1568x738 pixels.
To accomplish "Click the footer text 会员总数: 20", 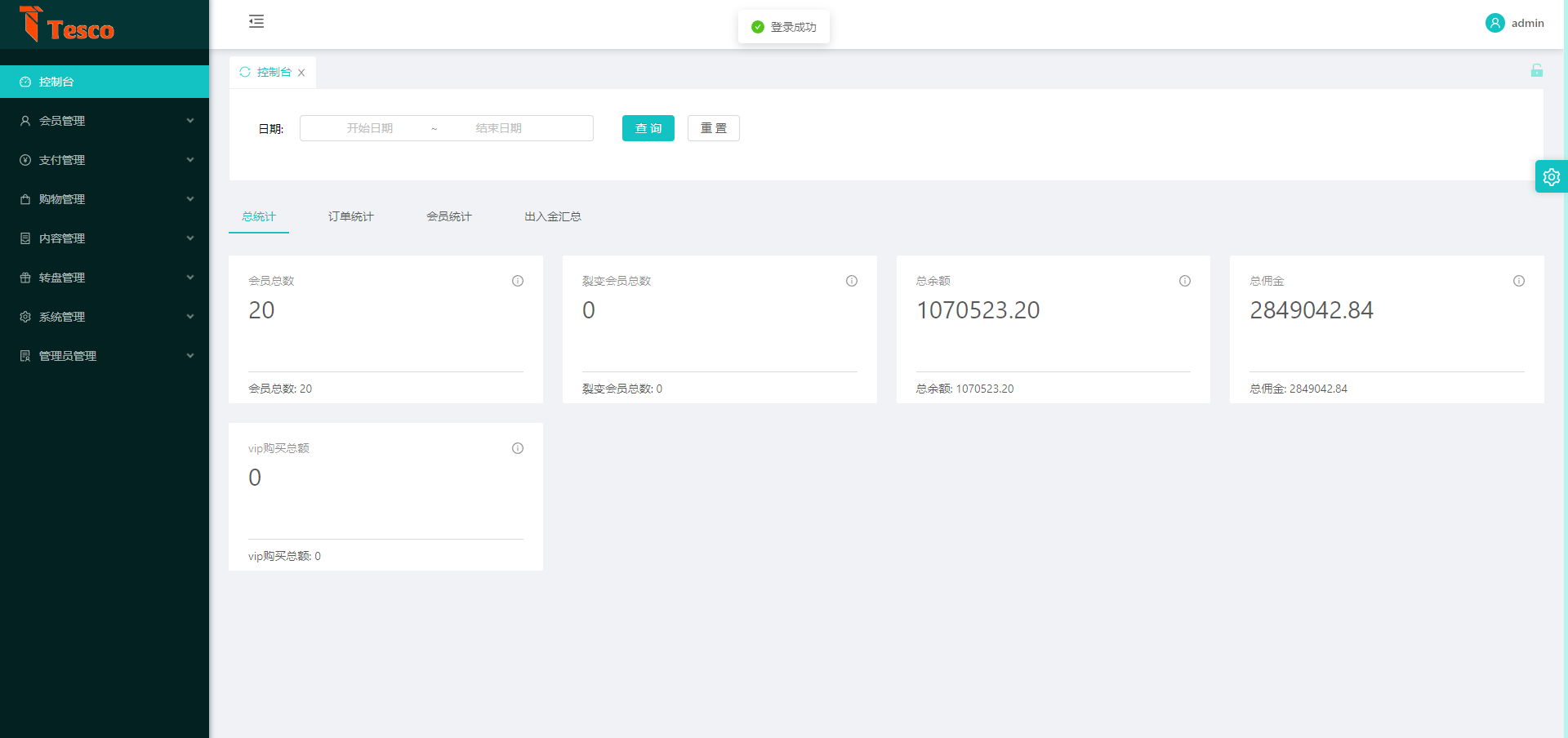I will click(280, 389).
